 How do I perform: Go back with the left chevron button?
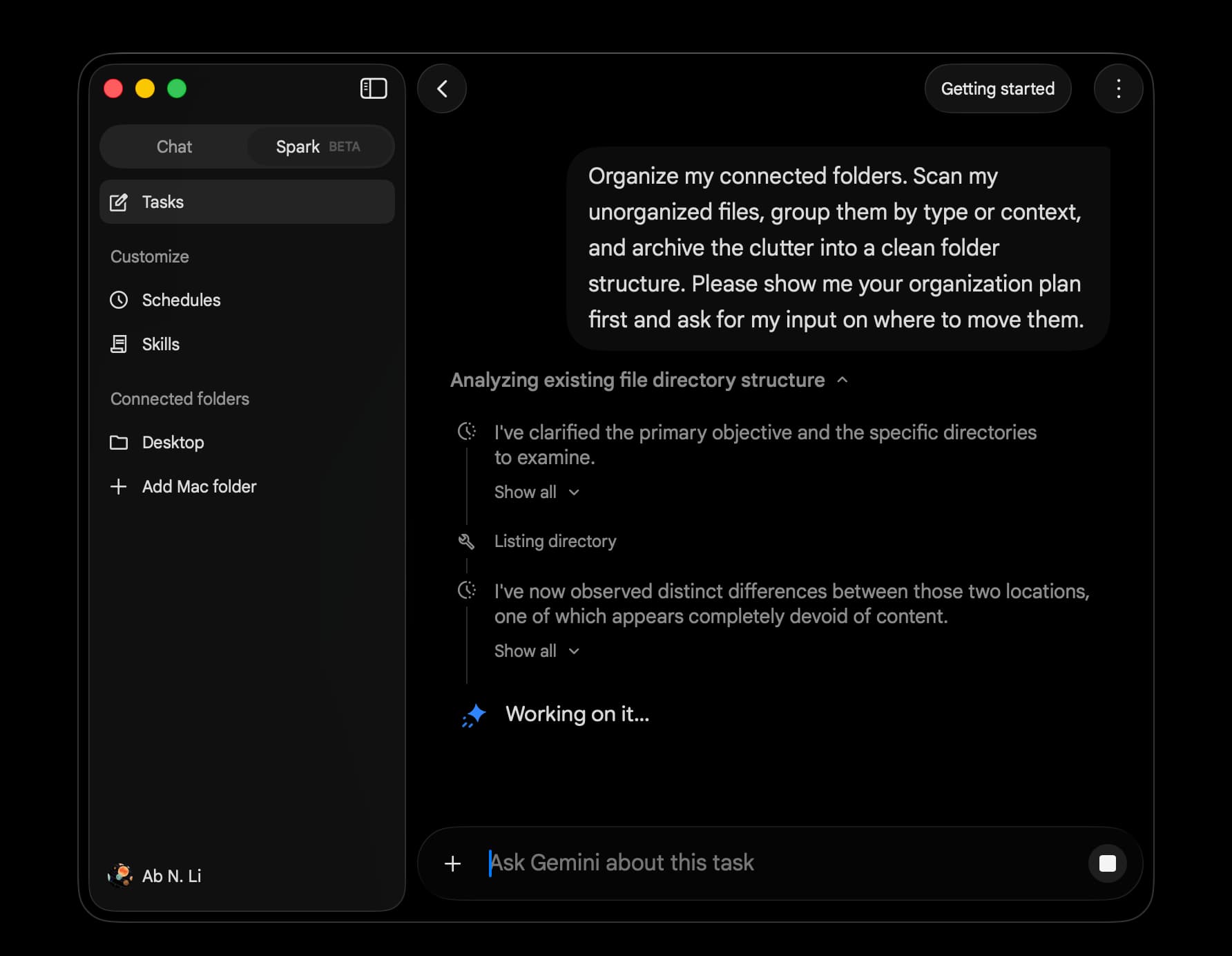pyautogui.click(x=442, y=88)
